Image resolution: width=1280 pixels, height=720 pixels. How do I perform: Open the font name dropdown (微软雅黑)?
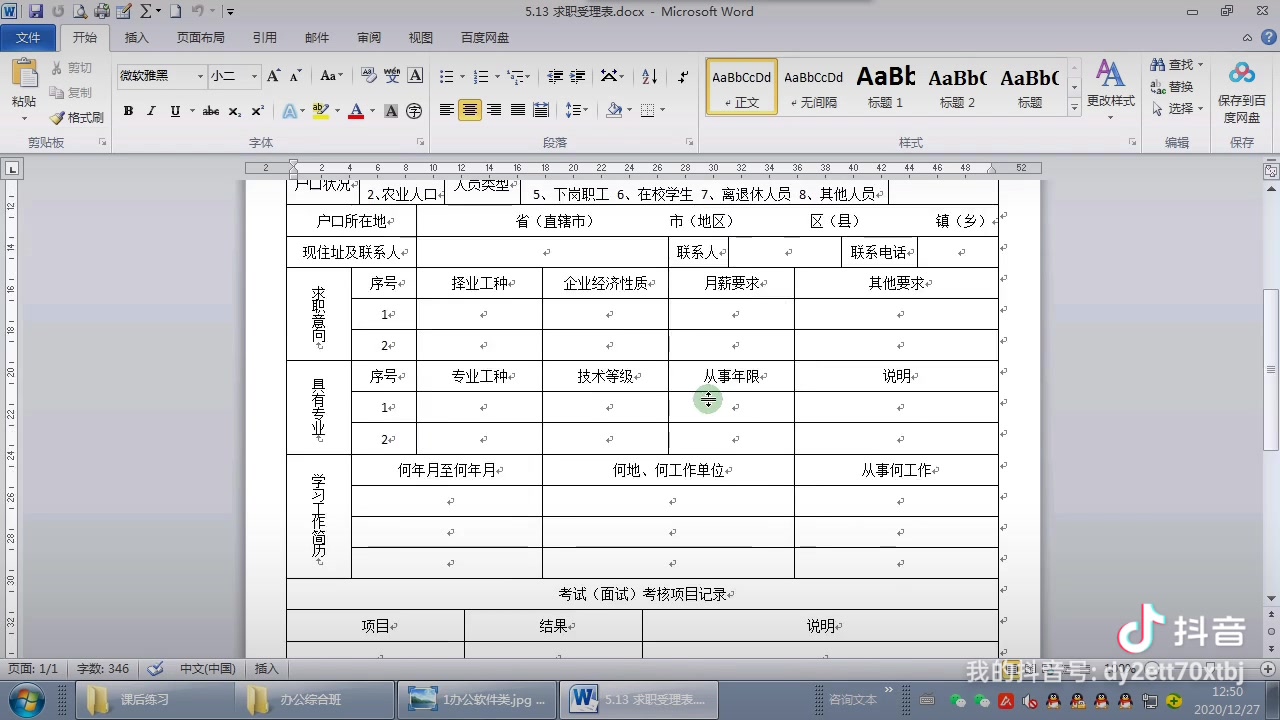200,76
